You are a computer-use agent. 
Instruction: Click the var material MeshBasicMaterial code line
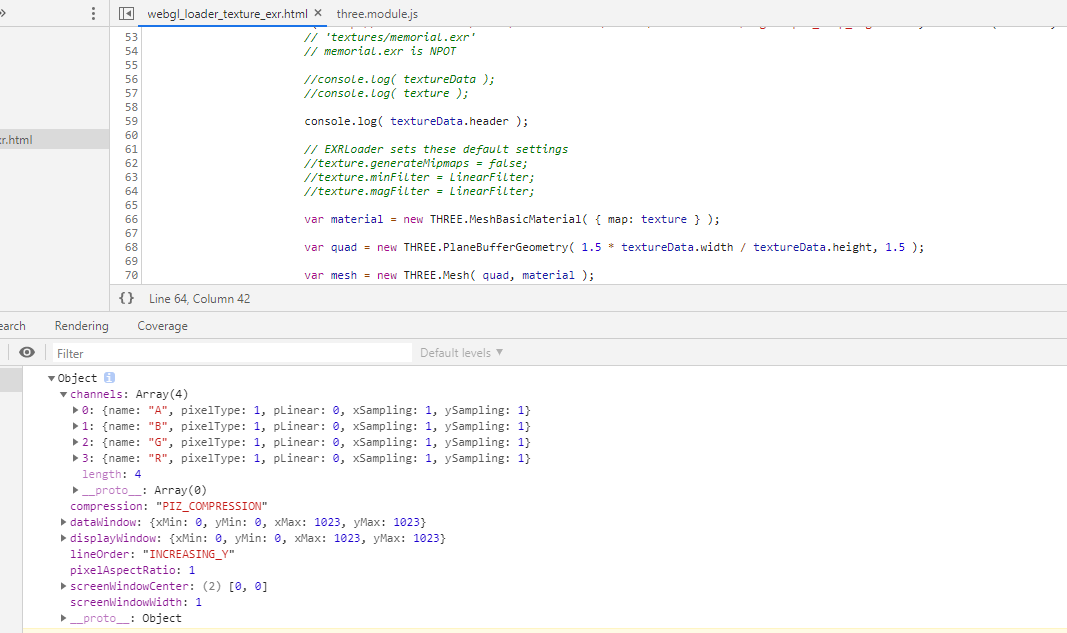512,219
